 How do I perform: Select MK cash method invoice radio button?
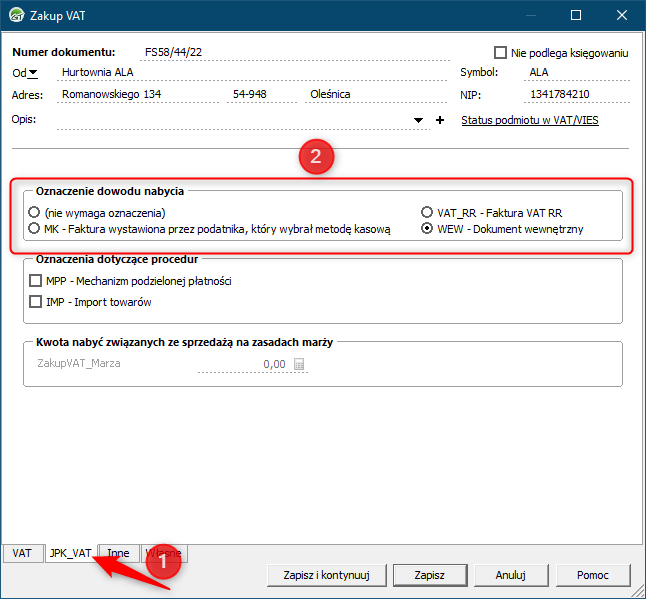coord(35,229)
